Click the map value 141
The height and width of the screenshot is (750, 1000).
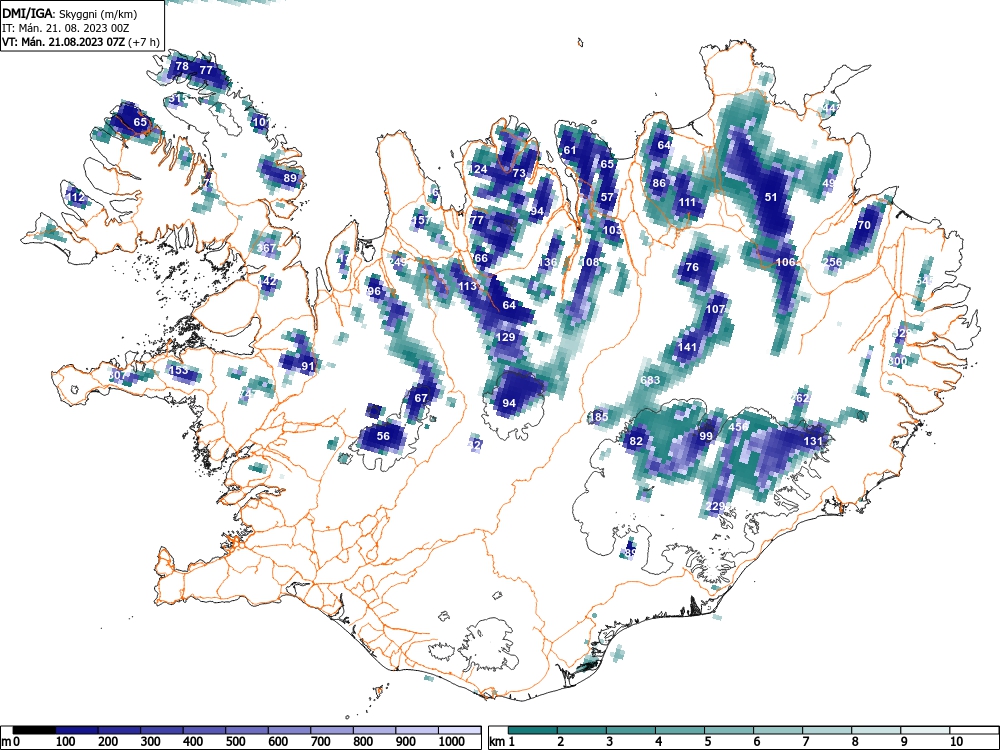[x=687, y=347]
